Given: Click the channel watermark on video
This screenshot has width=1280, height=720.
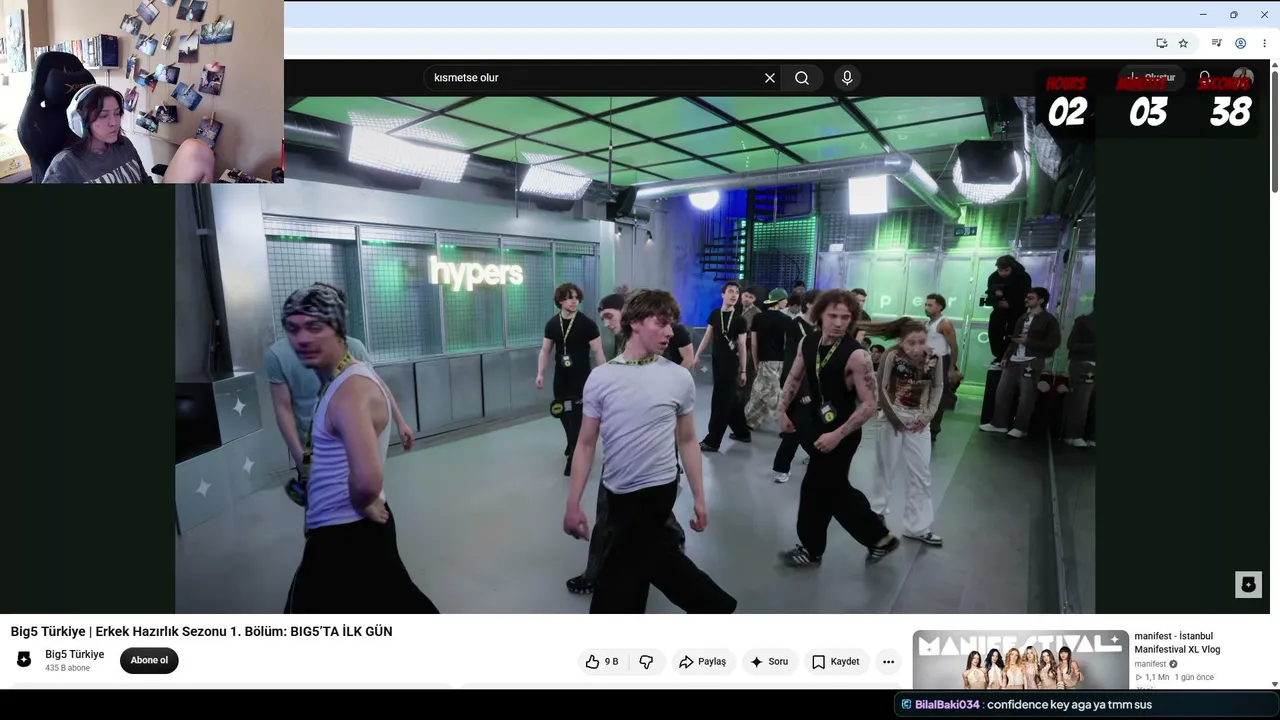Looking at the screenshot, I should click(1248, 585).
